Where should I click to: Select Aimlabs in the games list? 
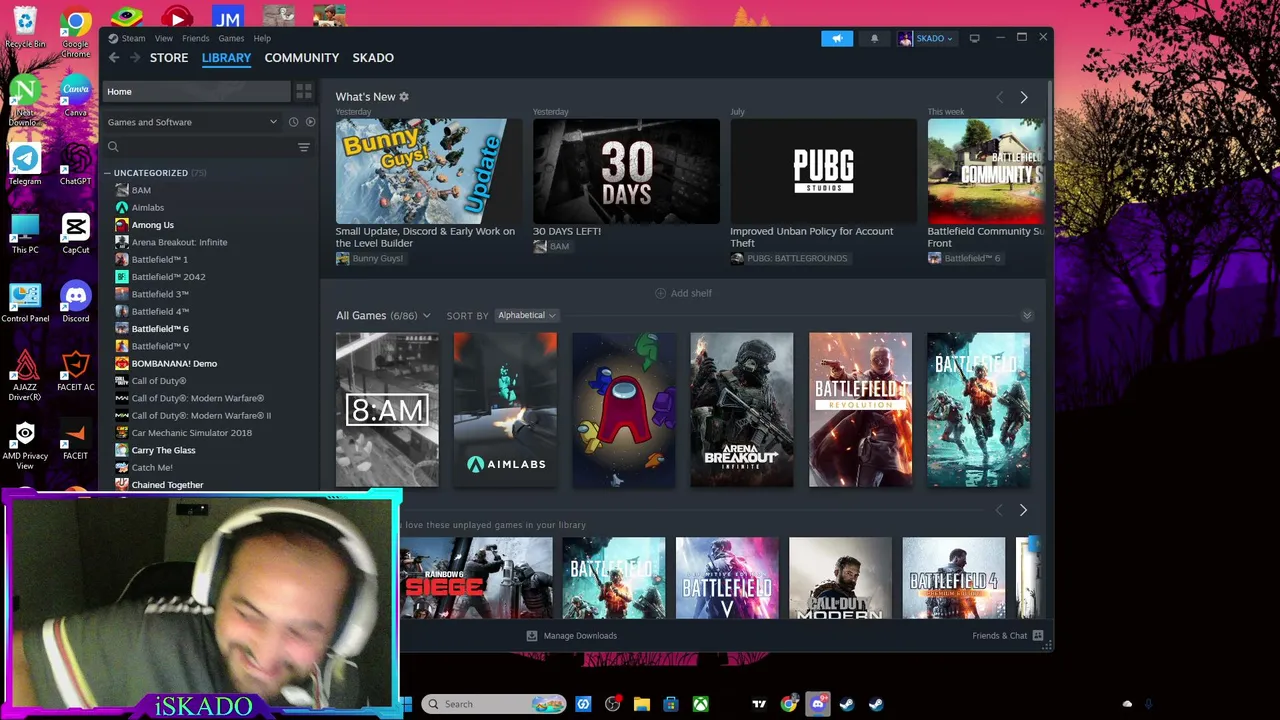coord(147,208)
